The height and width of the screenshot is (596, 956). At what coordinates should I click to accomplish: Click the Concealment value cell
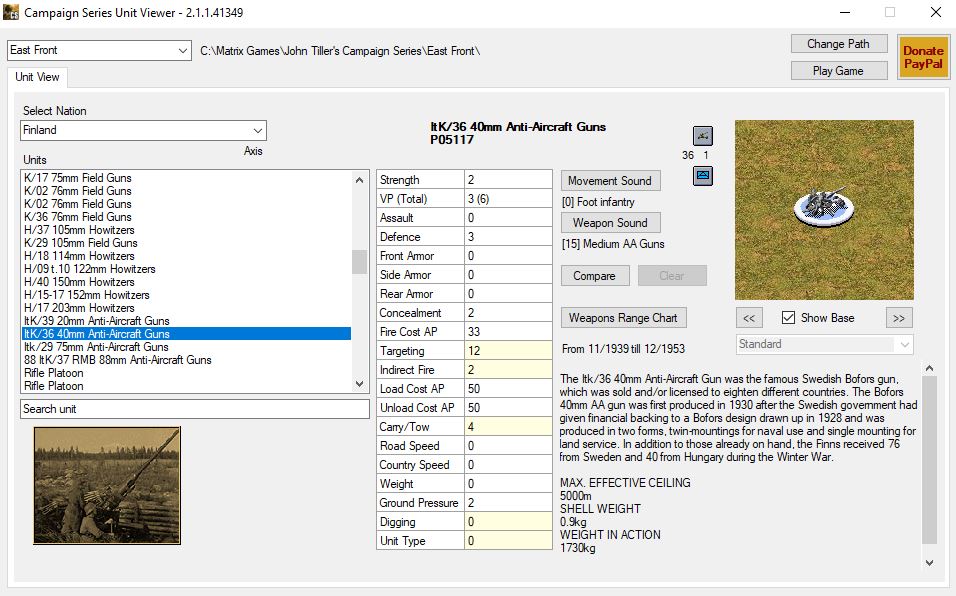point(508,313)
